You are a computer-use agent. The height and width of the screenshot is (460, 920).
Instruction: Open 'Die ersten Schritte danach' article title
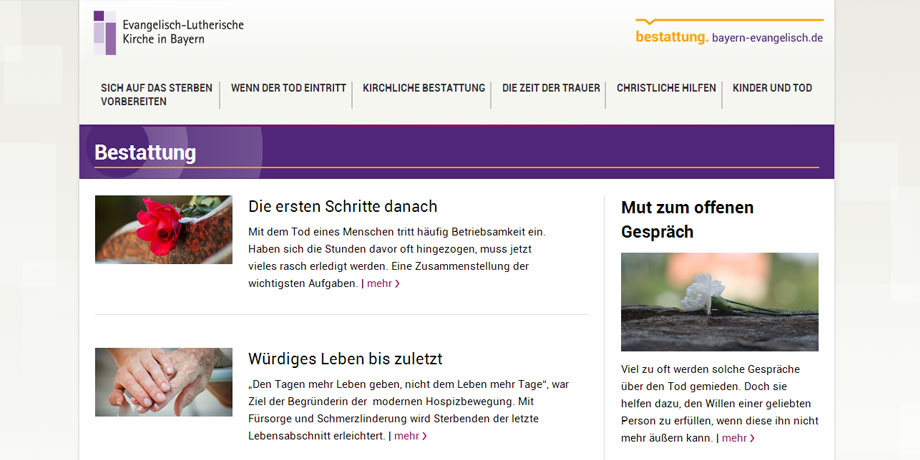click(343, 207)
